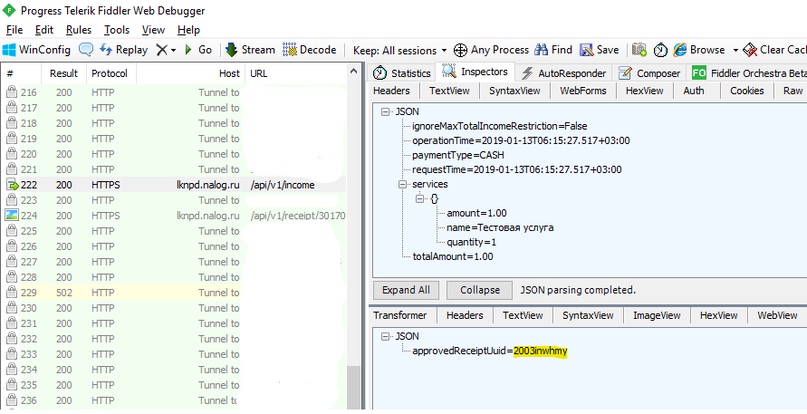Select the ImageView response tab
The height and width of the screenshot is (414, 807).
coord(657,315)
